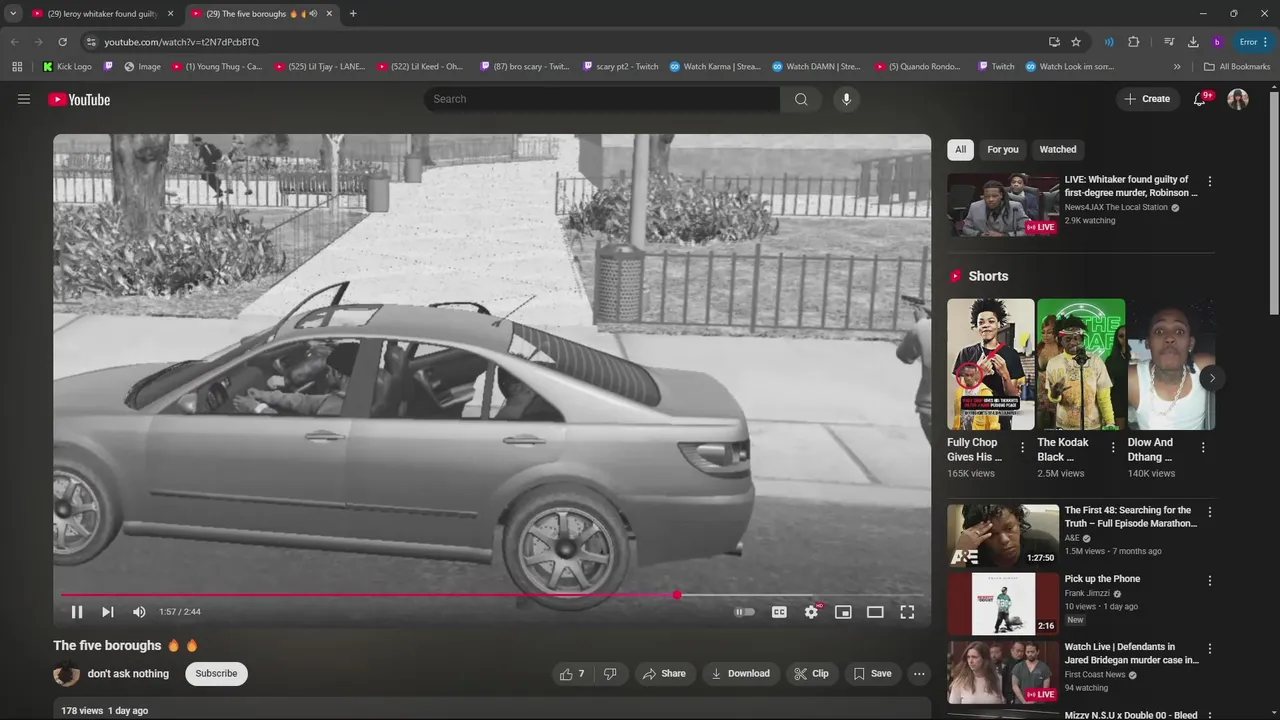Open the media controls toolbar icon
Viewport: 1280px width, 720px height.
[x=1169, y=42]
